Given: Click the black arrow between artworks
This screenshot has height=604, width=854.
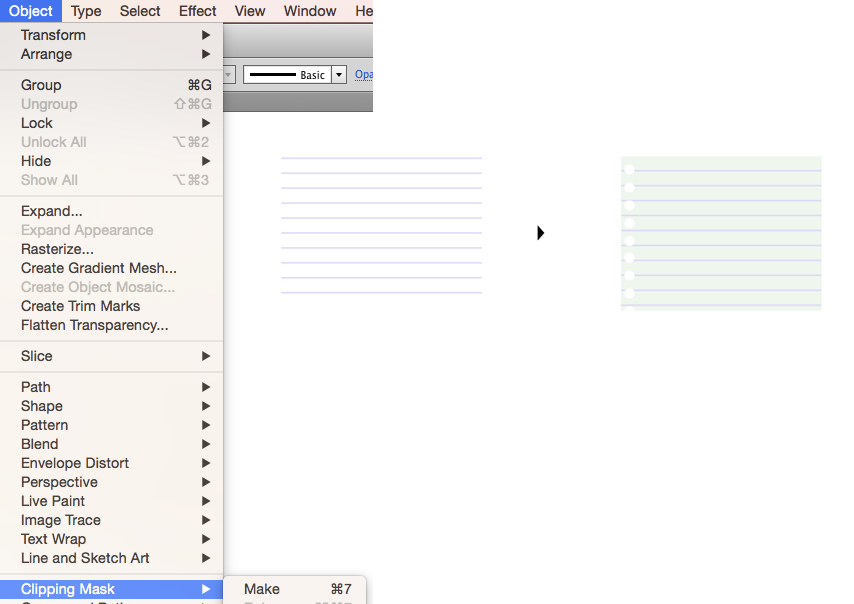Looking at the screenshot, I should click(540, 233).
